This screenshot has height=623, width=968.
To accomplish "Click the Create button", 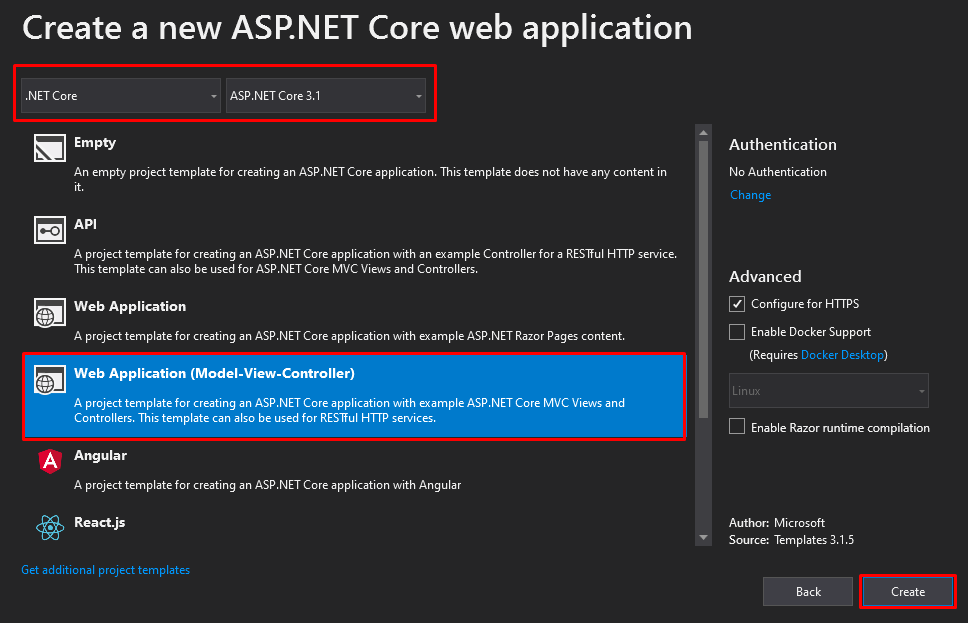I will pos(908,592).
